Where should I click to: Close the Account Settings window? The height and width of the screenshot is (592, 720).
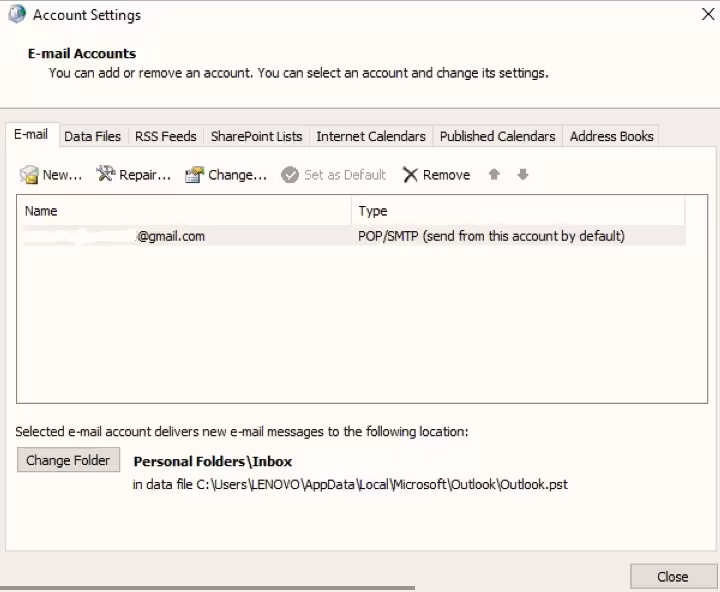click(708, 15)
